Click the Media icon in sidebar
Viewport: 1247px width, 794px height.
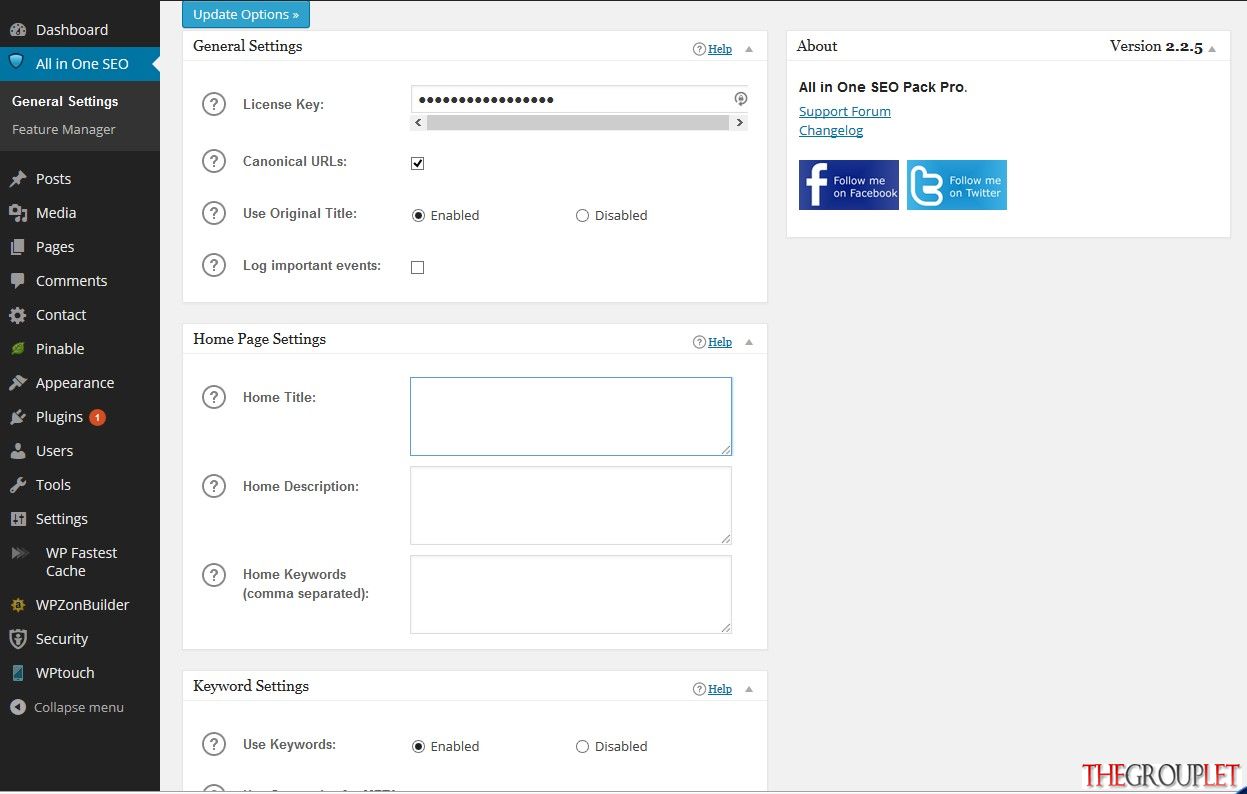tap(18, 213)
